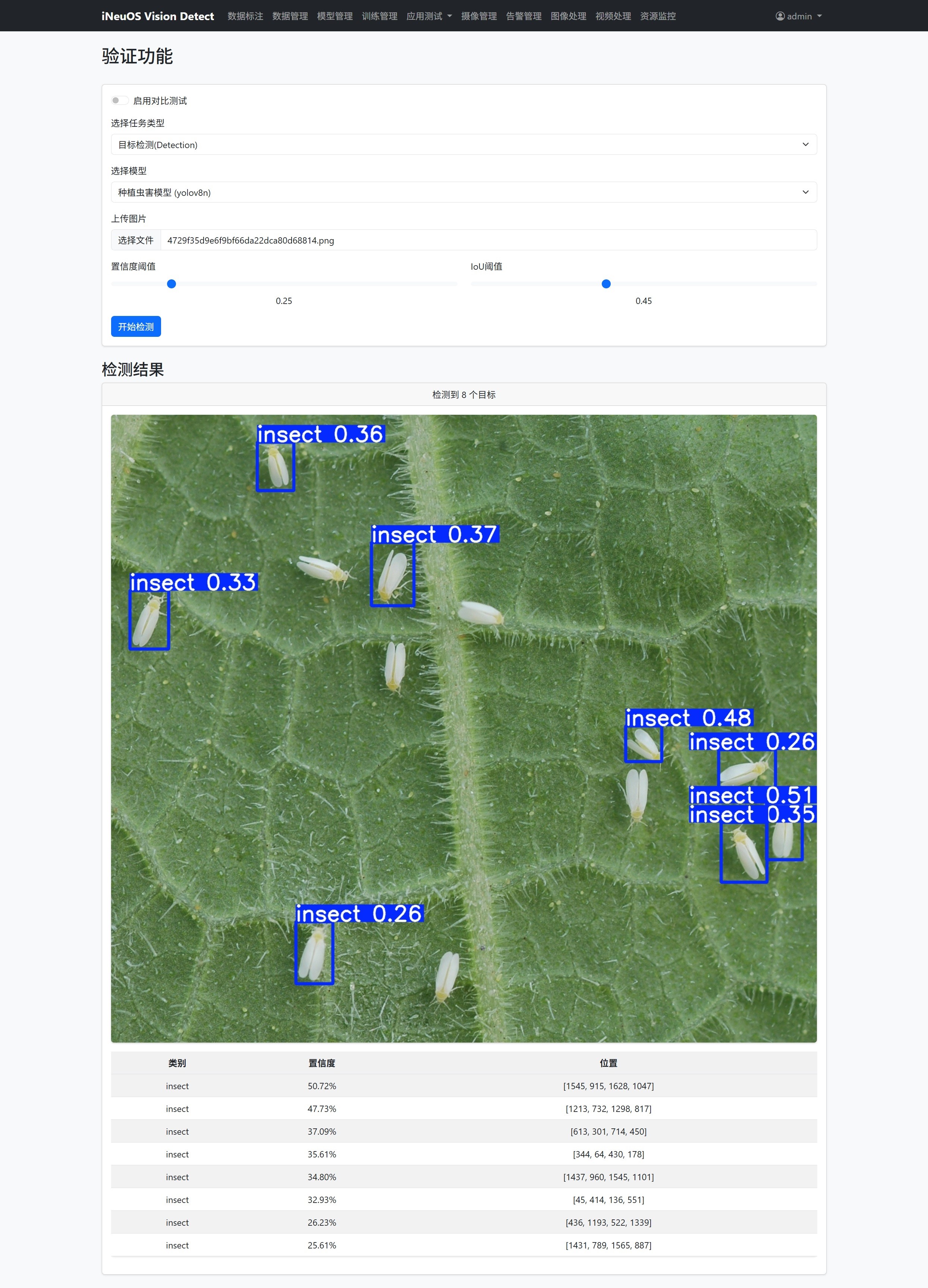
Task: Click the 置信度阈值 slider handle
Action: [172, 284]
